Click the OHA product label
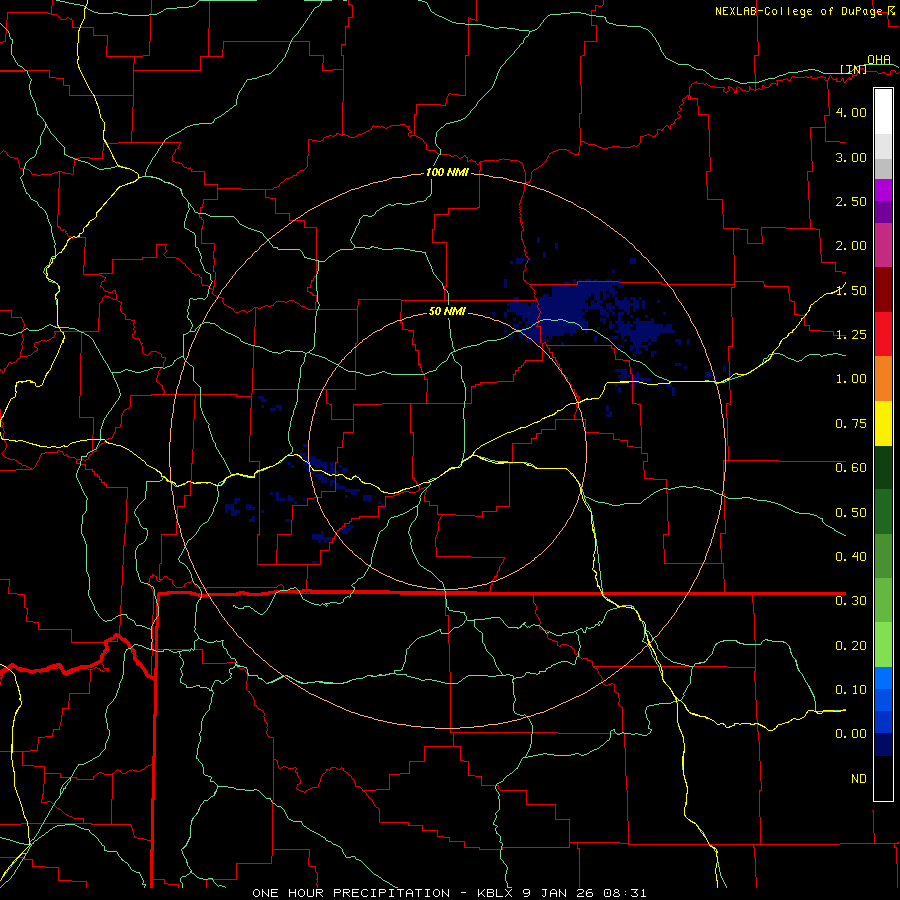The image size is (900, 900). tap(879, 60)
